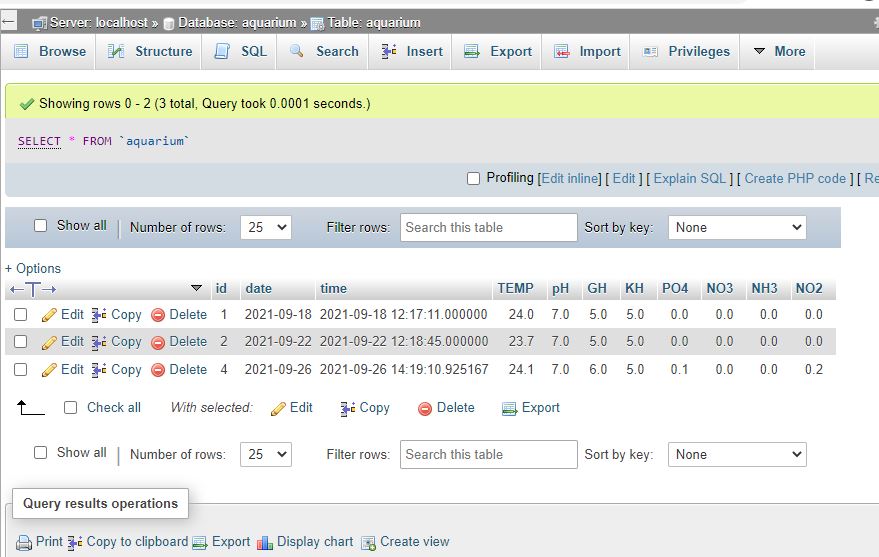Click the Export icon in With selected row
The width and height of the screenshot is (879, 557).
point(509,408)
